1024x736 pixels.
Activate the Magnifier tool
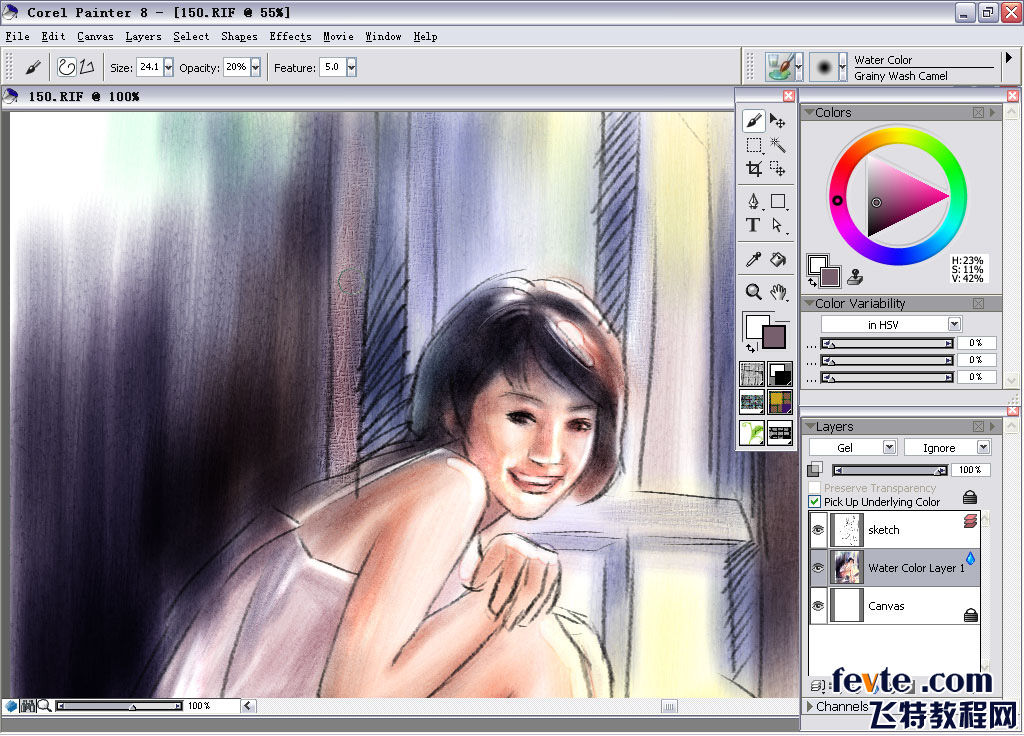754,291
